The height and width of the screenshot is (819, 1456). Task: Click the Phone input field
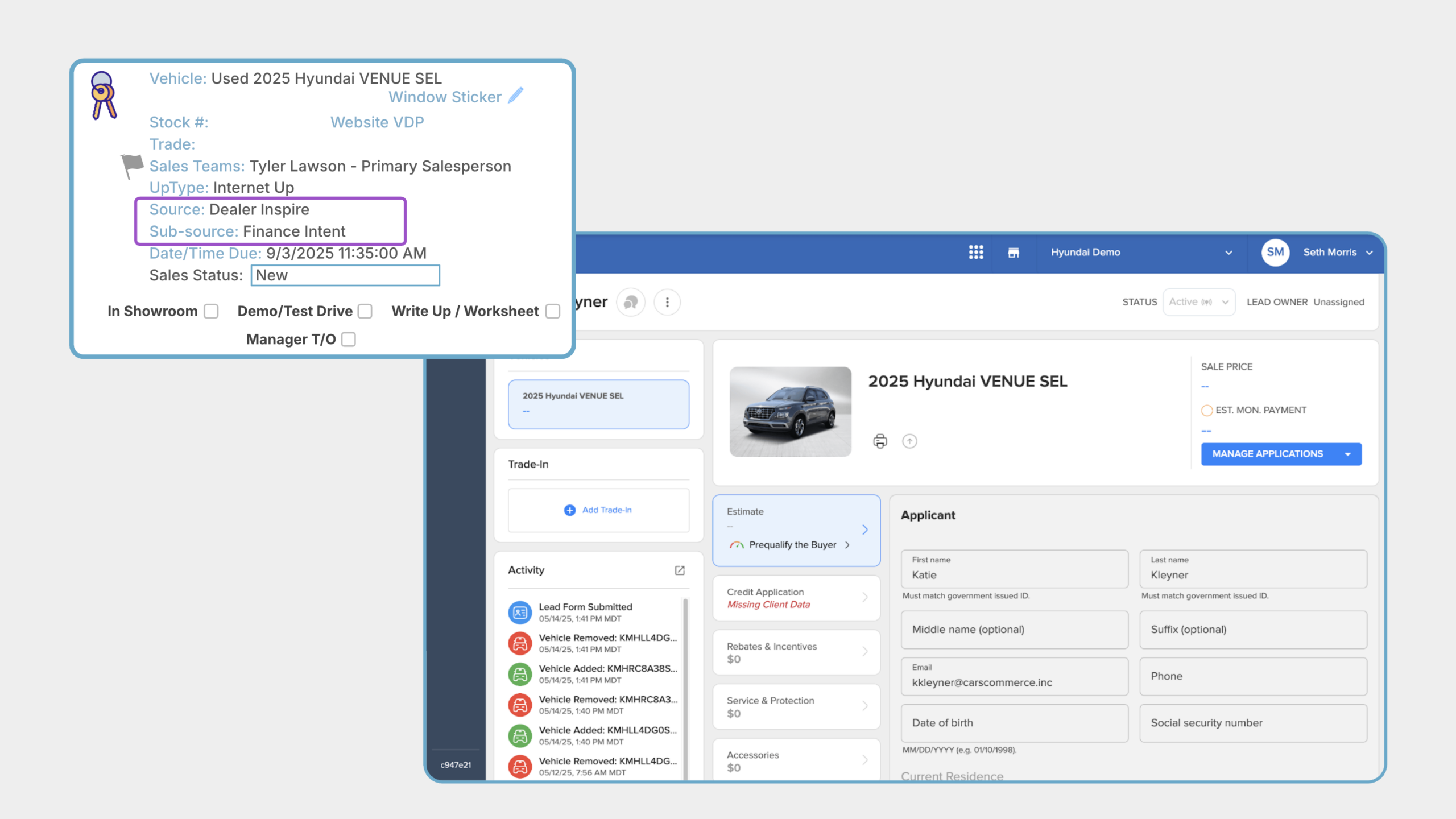coord(1253,676)
